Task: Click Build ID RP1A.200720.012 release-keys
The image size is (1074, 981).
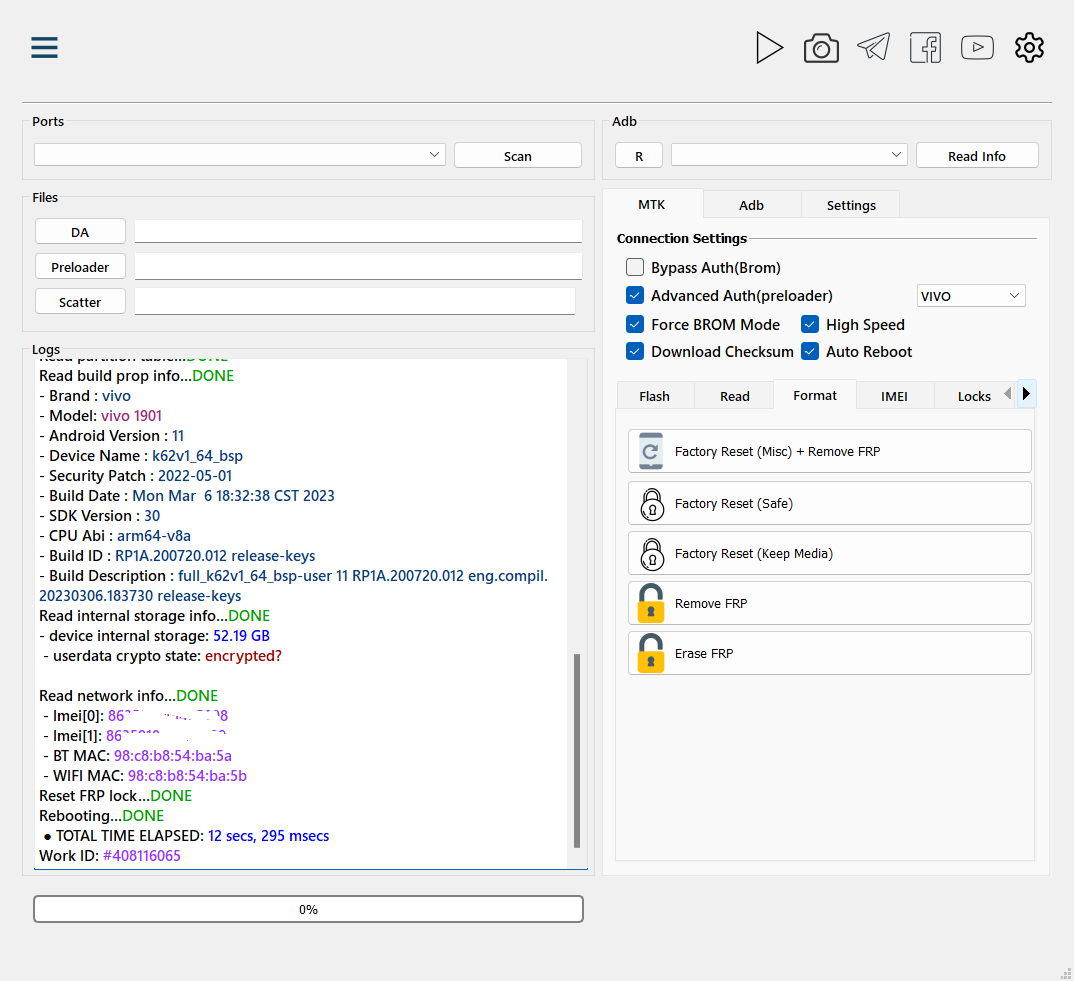Action: tap(215, 555)
